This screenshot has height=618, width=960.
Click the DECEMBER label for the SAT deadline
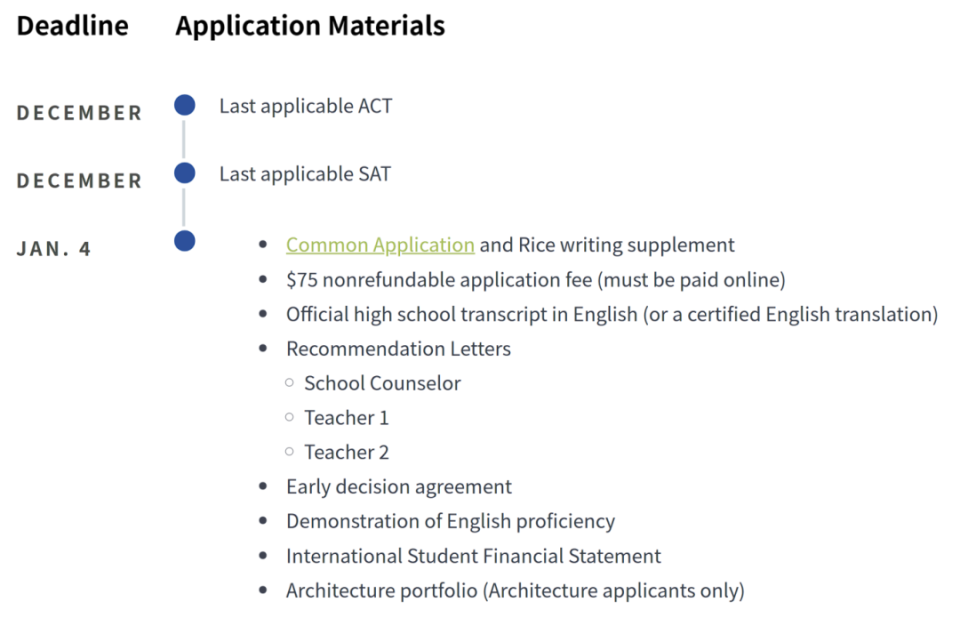coord(80,181)
